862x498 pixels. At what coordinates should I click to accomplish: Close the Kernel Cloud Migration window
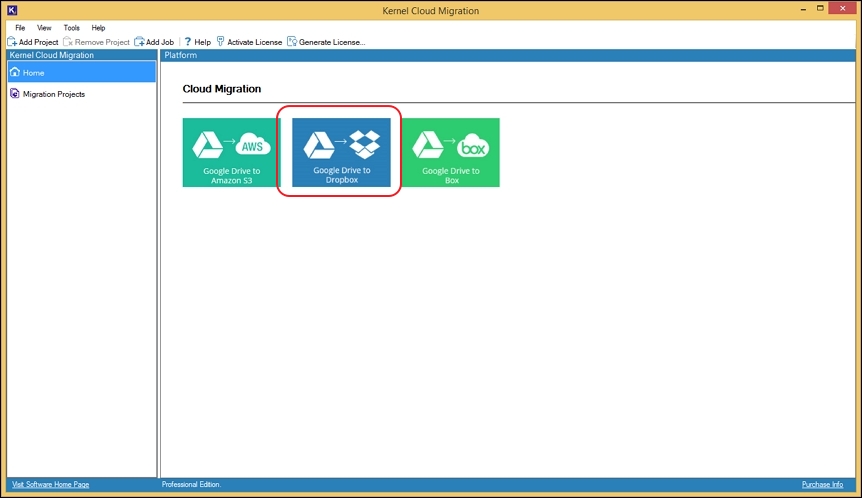click(843, 8)
